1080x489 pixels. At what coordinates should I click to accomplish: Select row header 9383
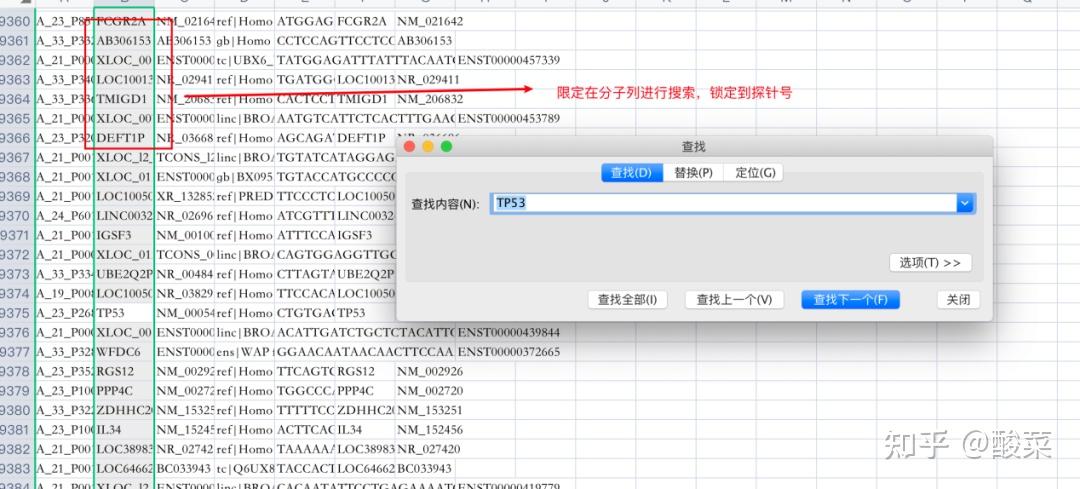click(x=15, y=468)
